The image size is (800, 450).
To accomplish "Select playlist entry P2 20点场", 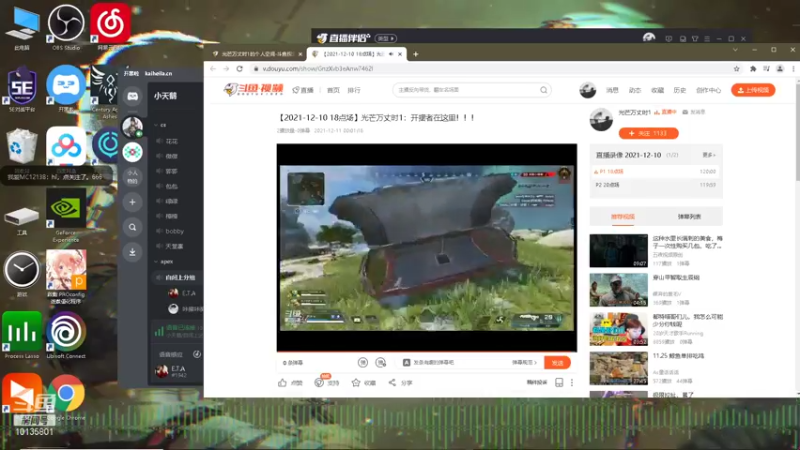I will 656,185.
